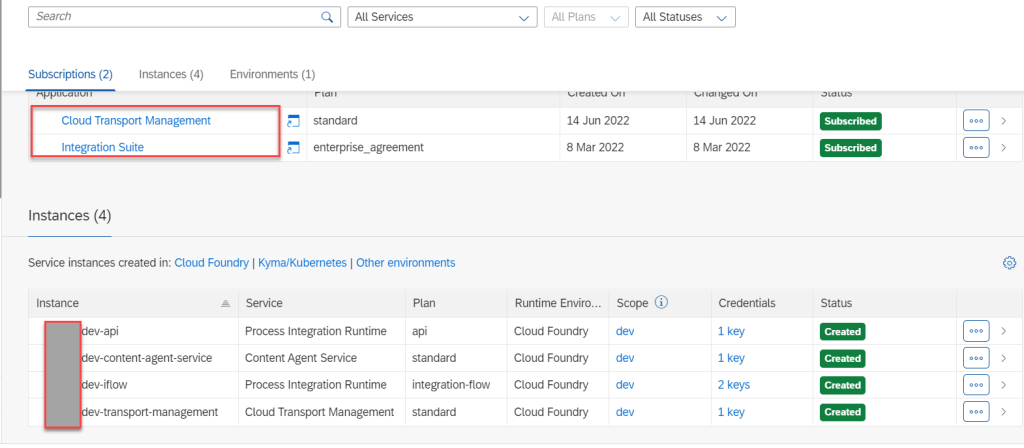Image resolution: width=1024 pixels, height=448 pixels.
Task: Switch to the Instances (4) tab
Action: tap(171, 74)
